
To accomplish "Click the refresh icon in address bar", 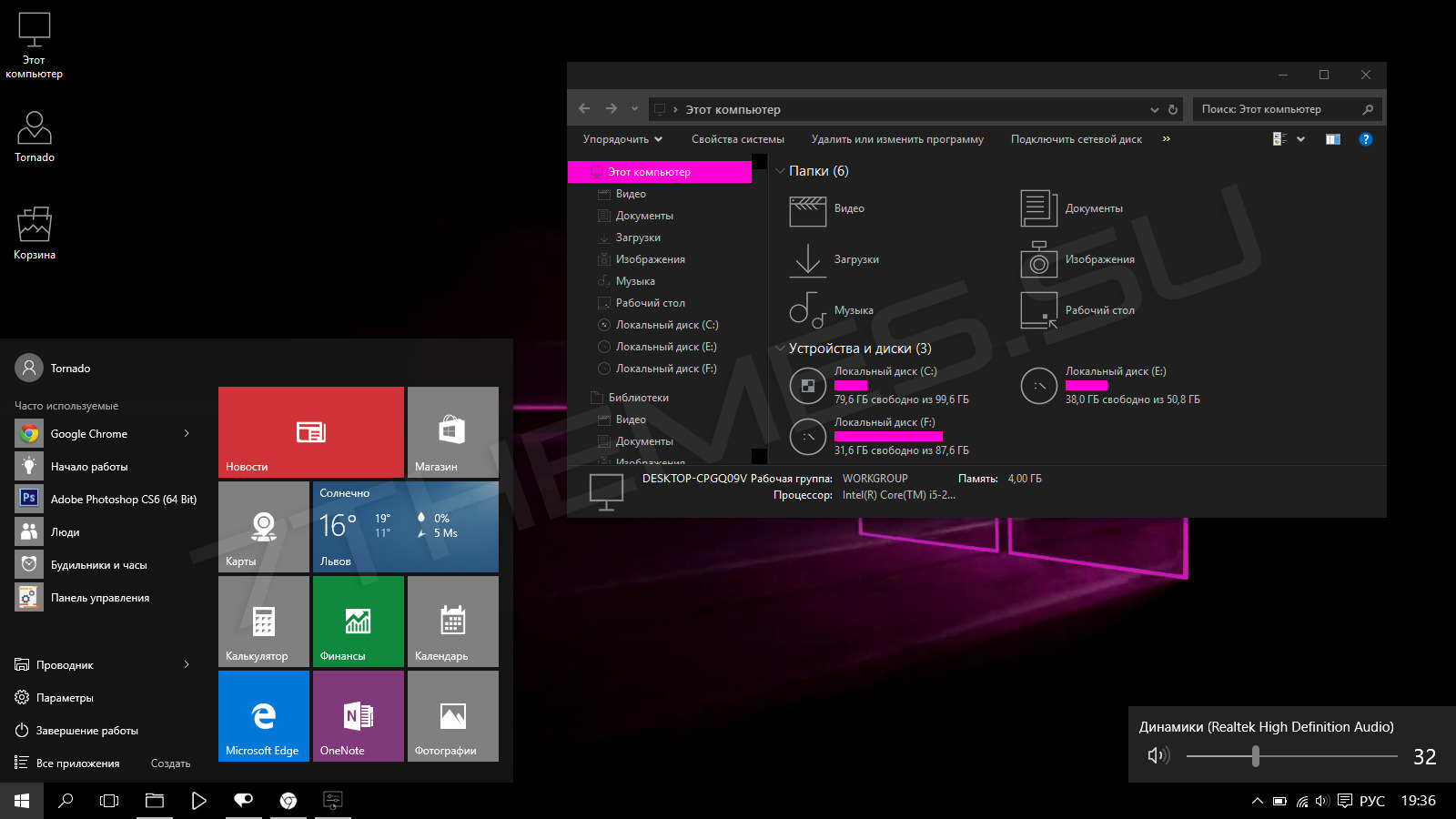I will click(1173, 109).
